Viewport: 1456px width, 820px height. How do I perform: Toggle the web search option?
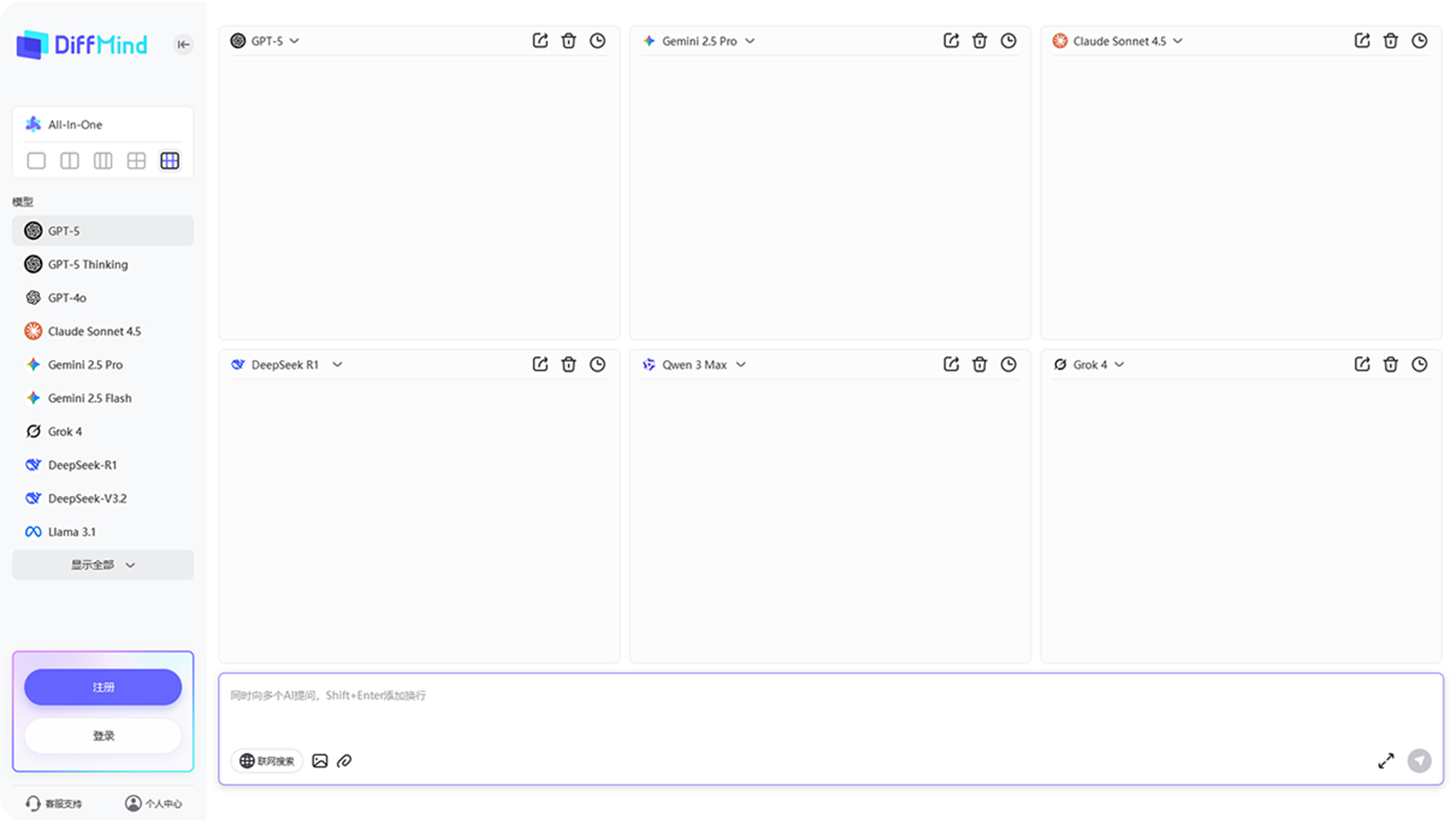pos(267,761)
